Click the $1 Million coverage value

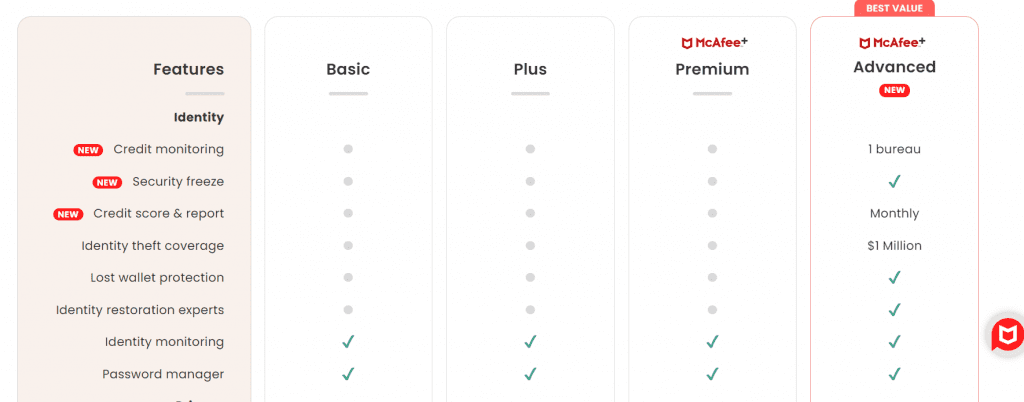[894, 246]
